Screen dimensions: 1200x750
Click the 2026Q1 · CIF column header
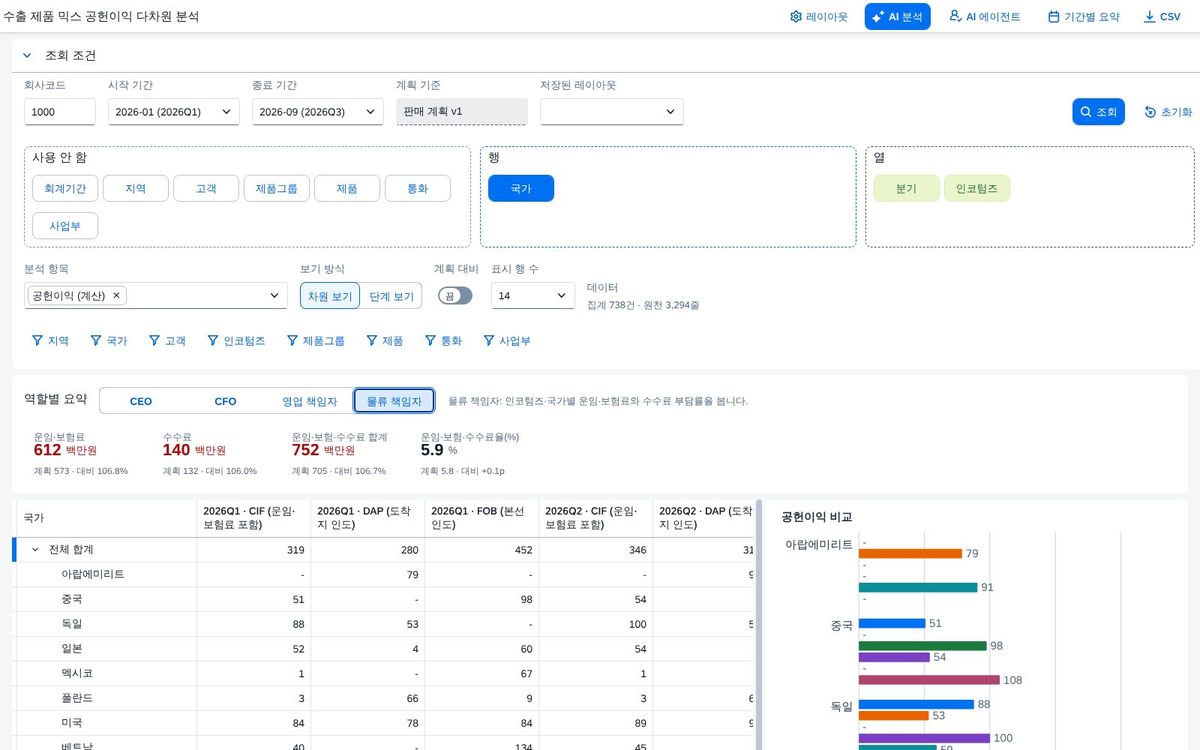point(254,518)
